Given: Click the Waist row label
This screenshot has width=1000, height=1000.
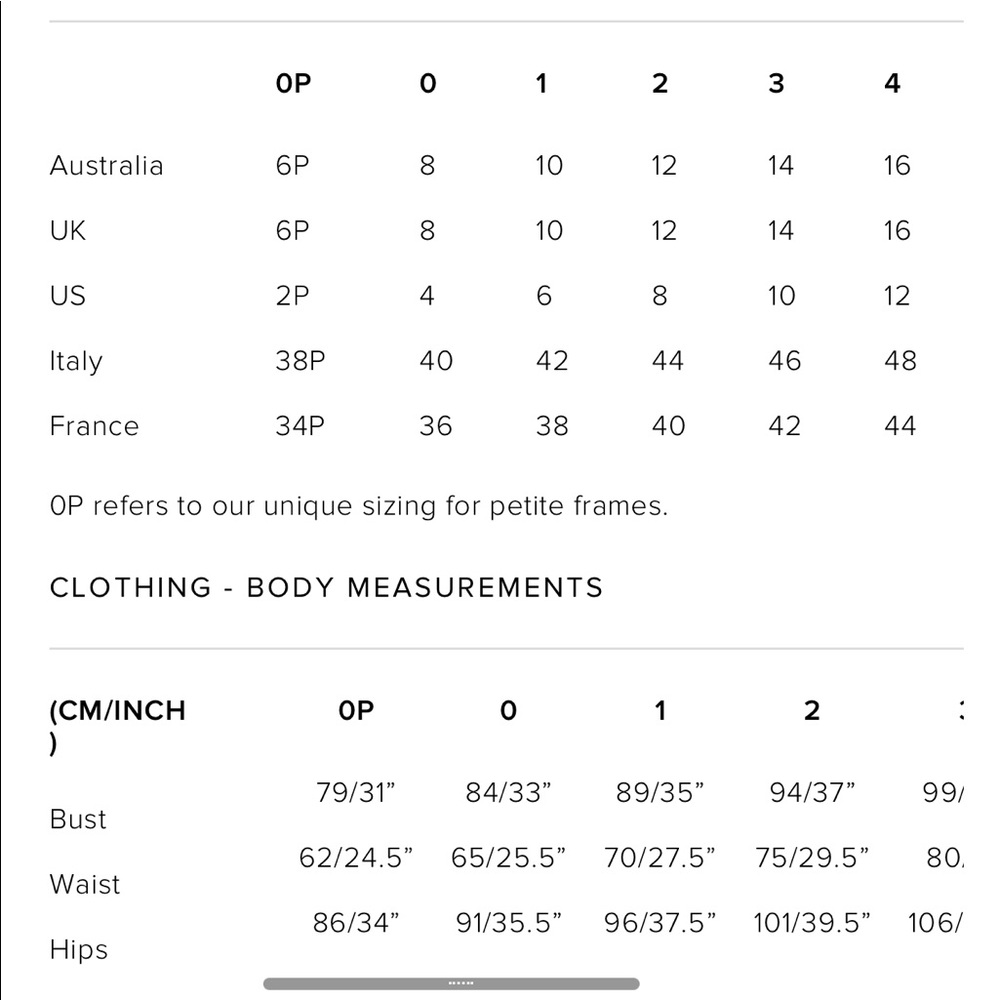Looking at the screenshot, I should pos(85,885).
